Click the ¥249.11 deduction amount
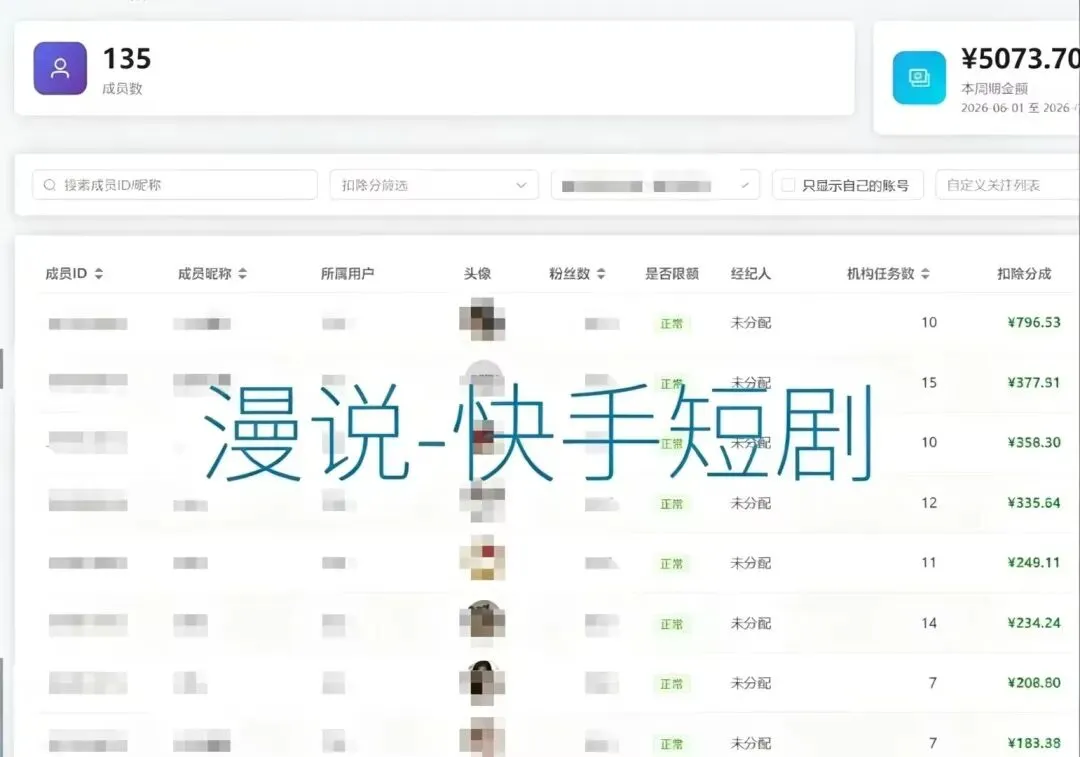Viewport: 1080px width, 757px height. tap(1034, 563)
